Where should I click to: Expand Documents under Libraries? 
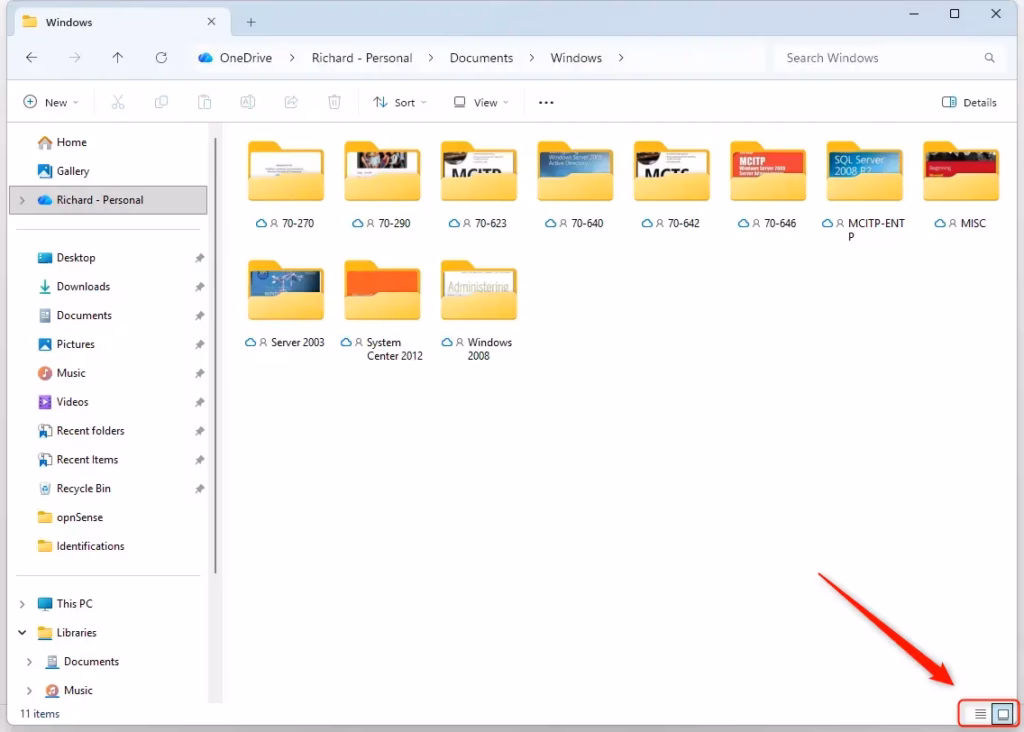pyautogui.click(x=29, y=661)
